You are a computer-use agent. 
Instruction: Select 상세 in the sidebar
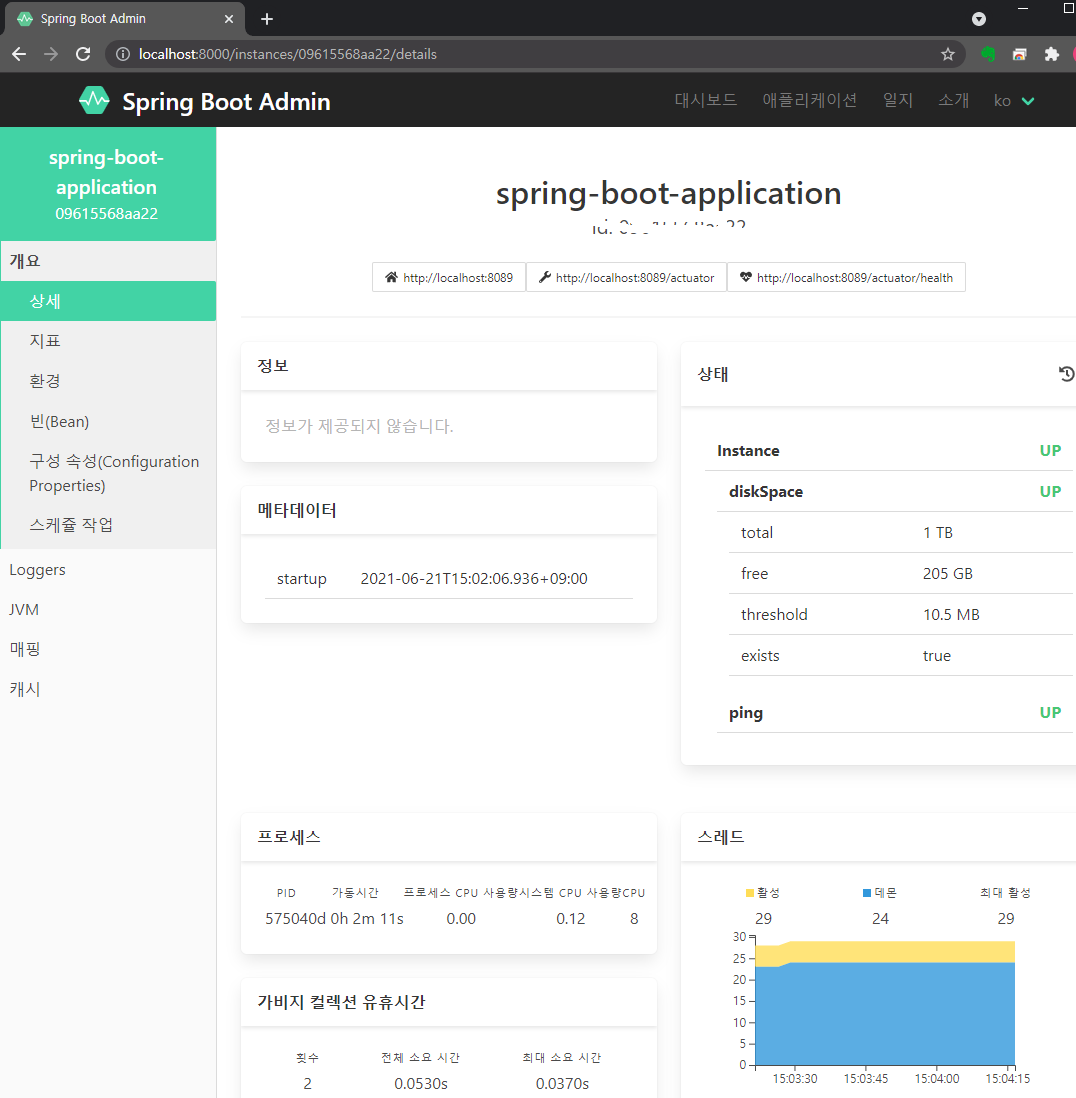(109, 301)
